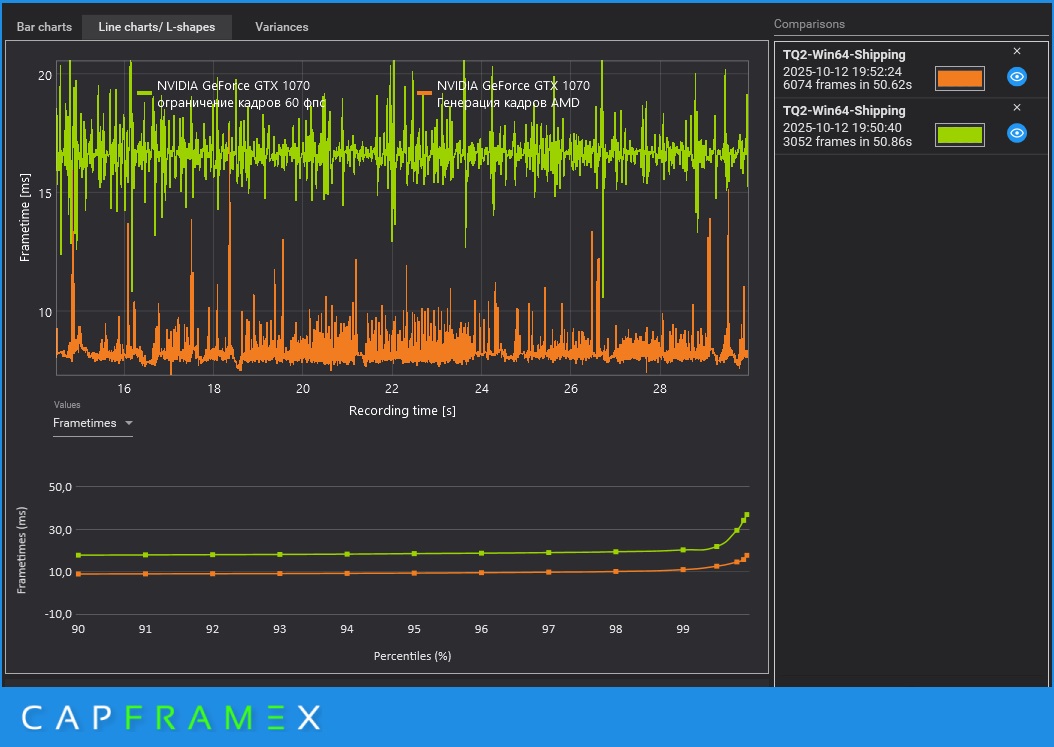Click the 99 percentile axis tick label
Screen dimensions: 1054x747
[682, 629]
